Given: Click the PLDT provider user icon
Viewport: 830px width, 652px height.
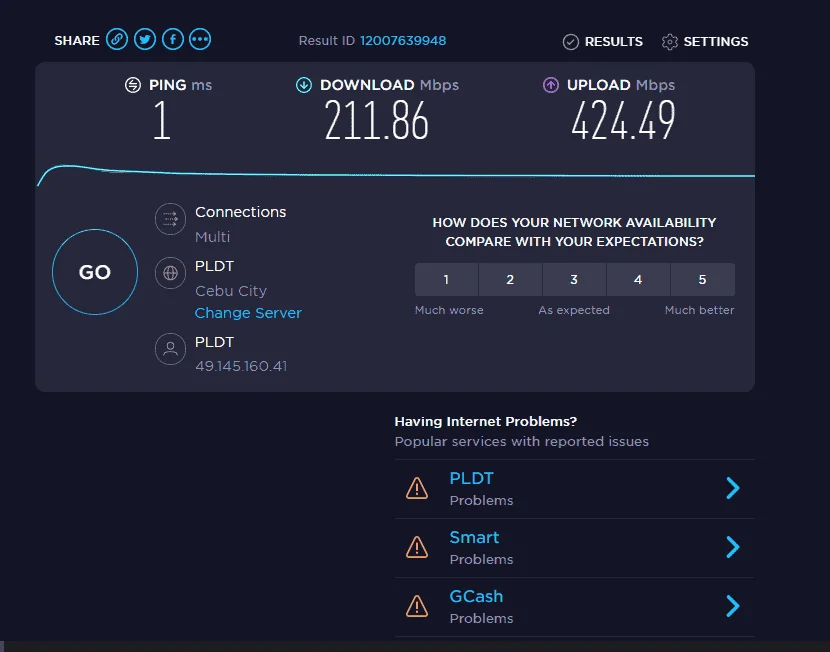Looking at the screenshot, I should click(170, 349).
